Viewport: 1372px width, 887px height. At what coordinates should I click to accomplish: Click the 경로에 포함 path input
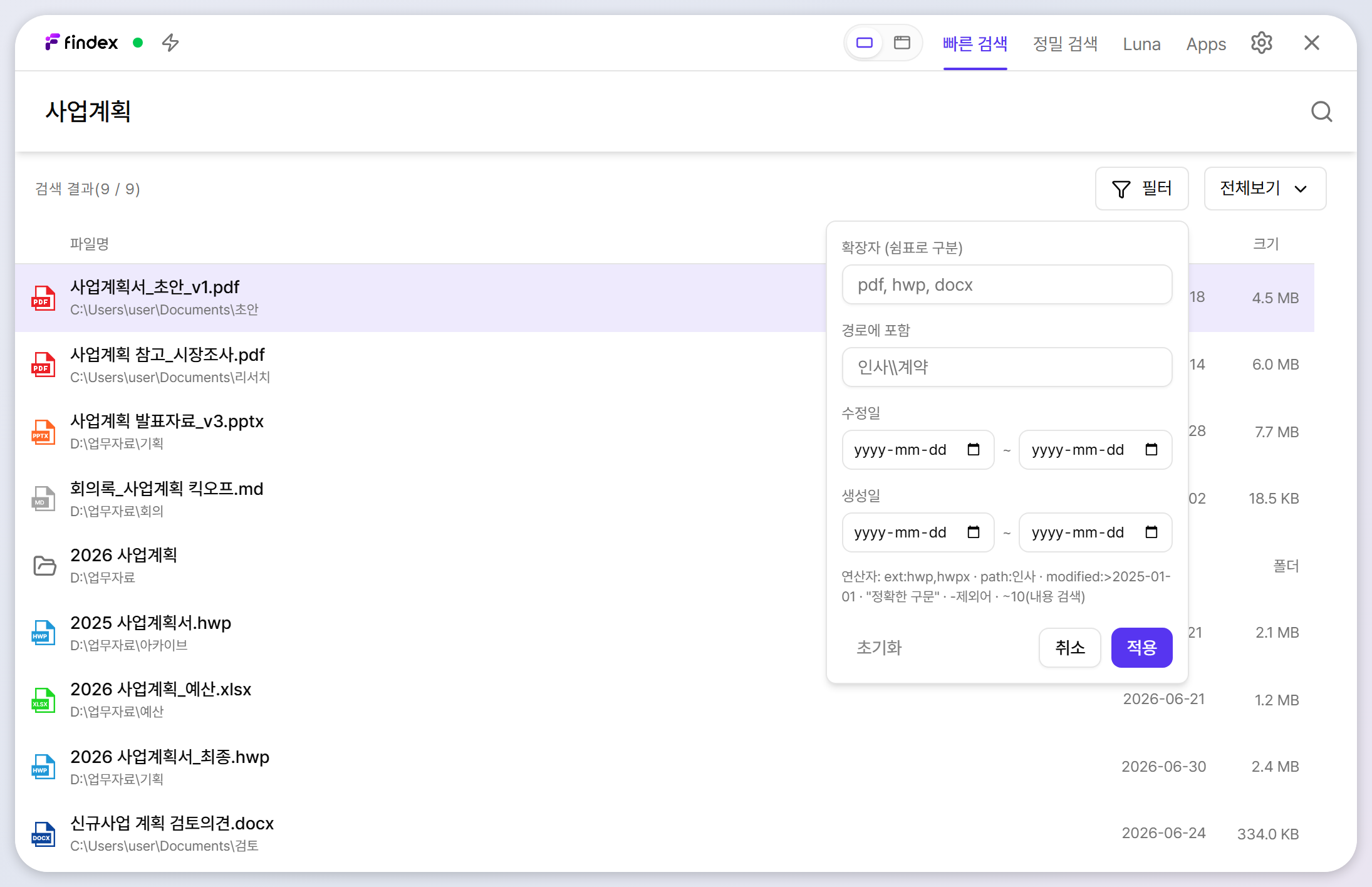point(1007,367)
